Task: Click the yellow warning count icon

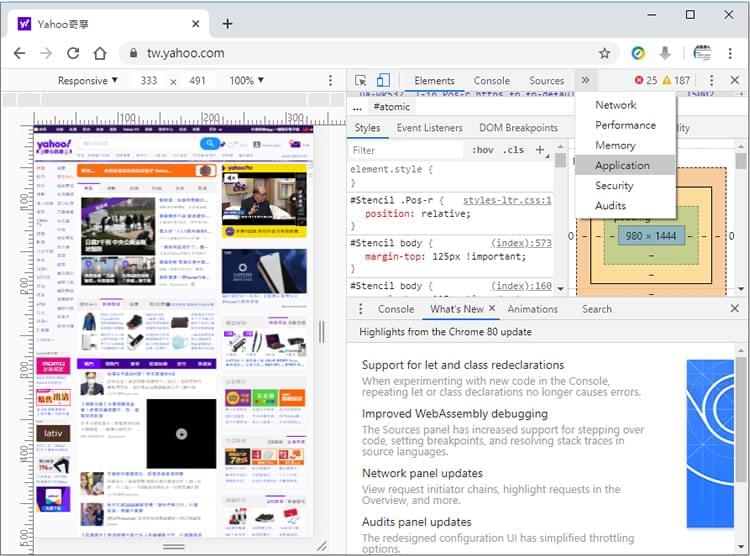Action: (667, 80)
